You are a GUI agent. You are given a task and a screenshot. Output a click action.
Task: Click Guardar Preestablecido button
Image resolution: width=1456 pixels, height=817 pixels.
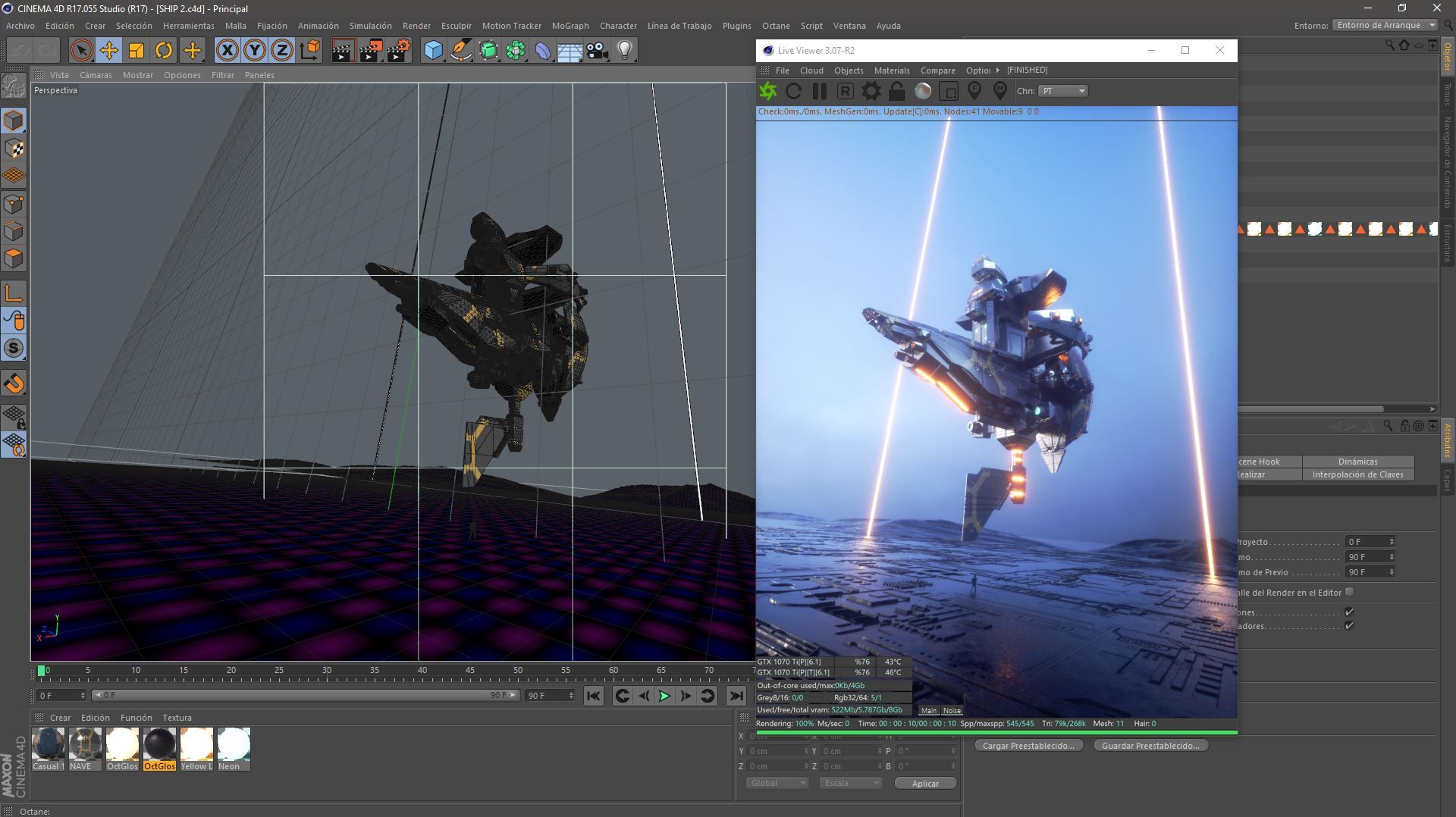pos(1150,746)
